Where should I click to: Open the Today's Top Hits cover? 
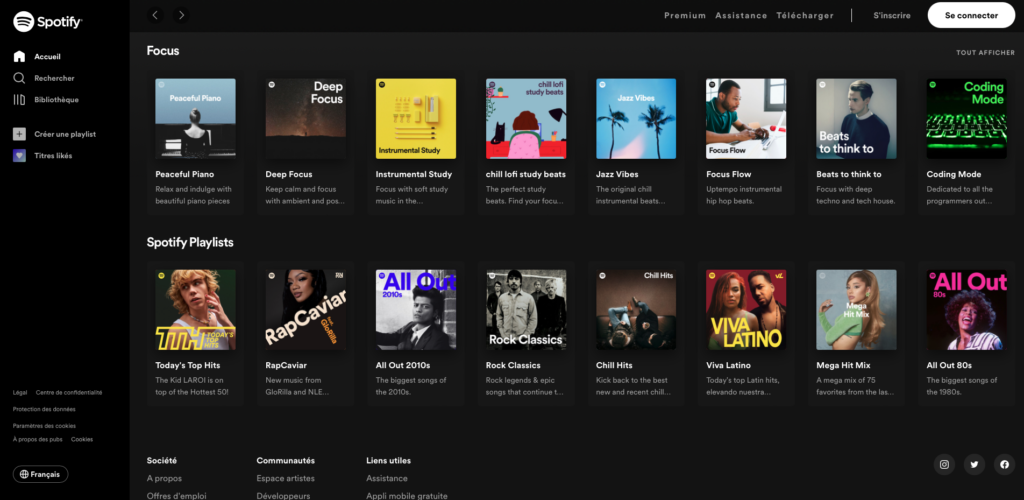click(195, 310)
